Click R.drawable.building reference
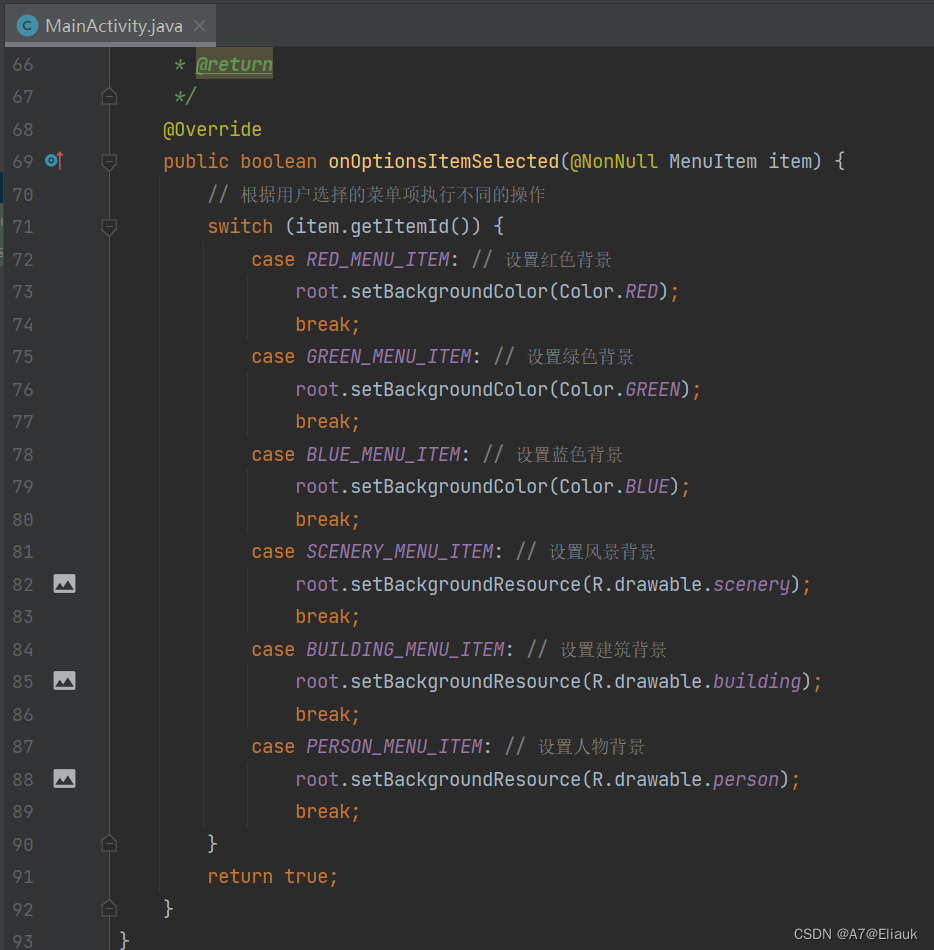This screenshot has width=934, height=950. click(x=697, y=682)
